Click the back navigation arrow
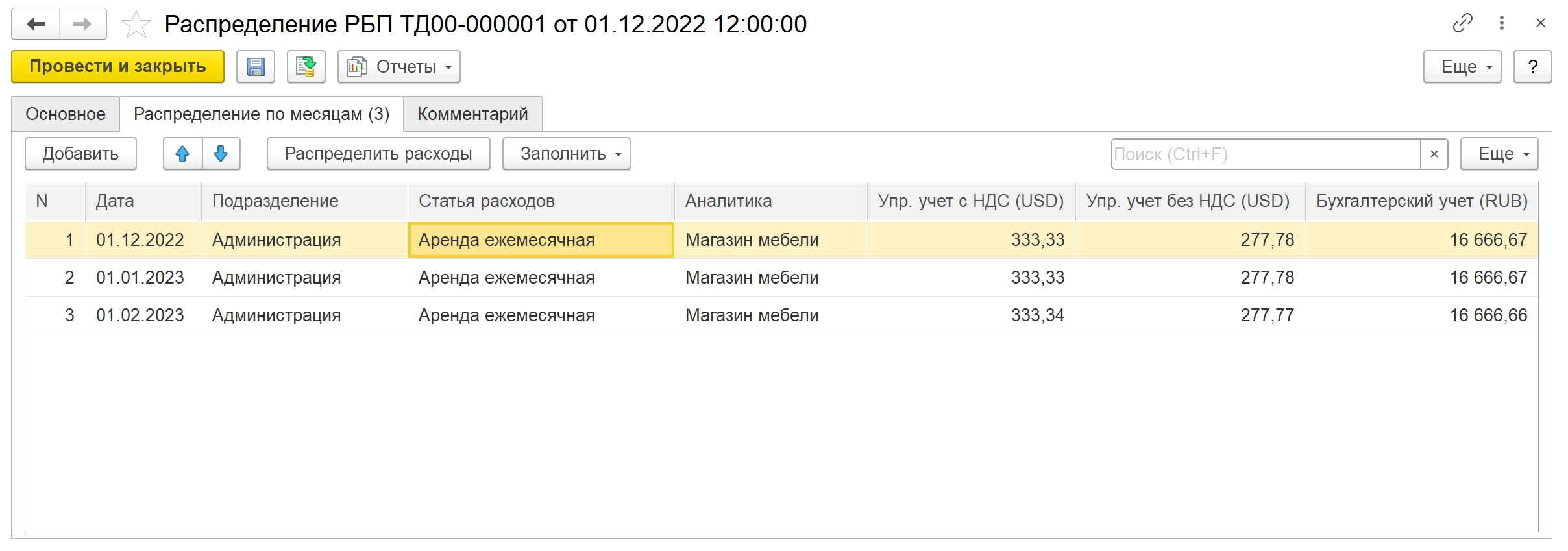Screen dimensions: 1568x551 pyautogui.click(x=36, y=24)
